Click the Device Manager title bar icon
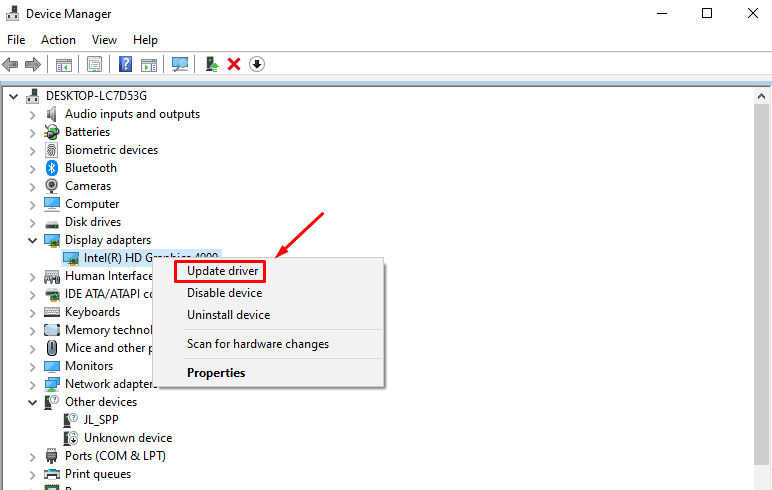Viewport: 772px width, 490px height. point(12,14)
